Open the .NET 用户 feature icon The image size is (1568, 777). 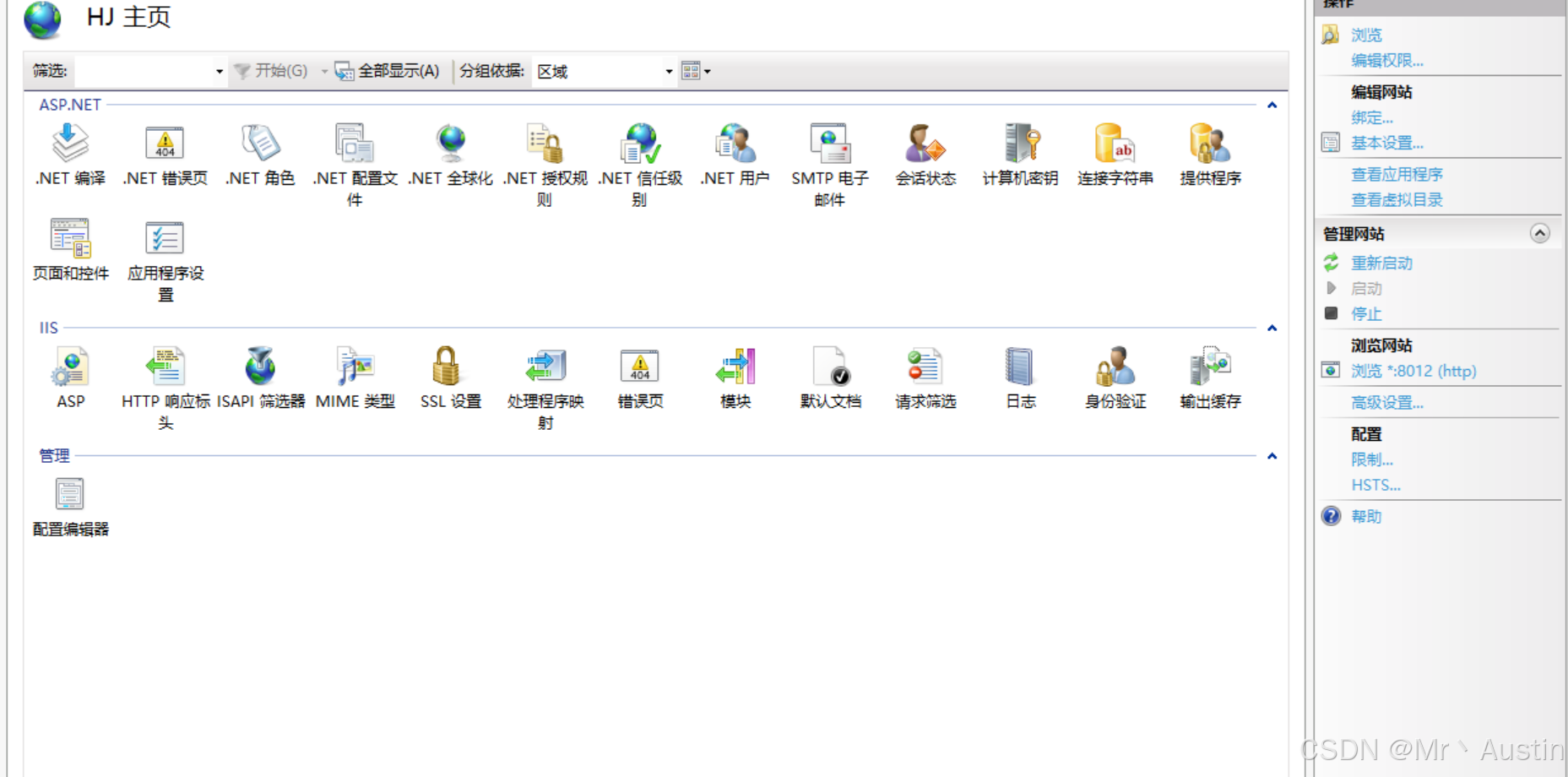click(x=735, y=144)
